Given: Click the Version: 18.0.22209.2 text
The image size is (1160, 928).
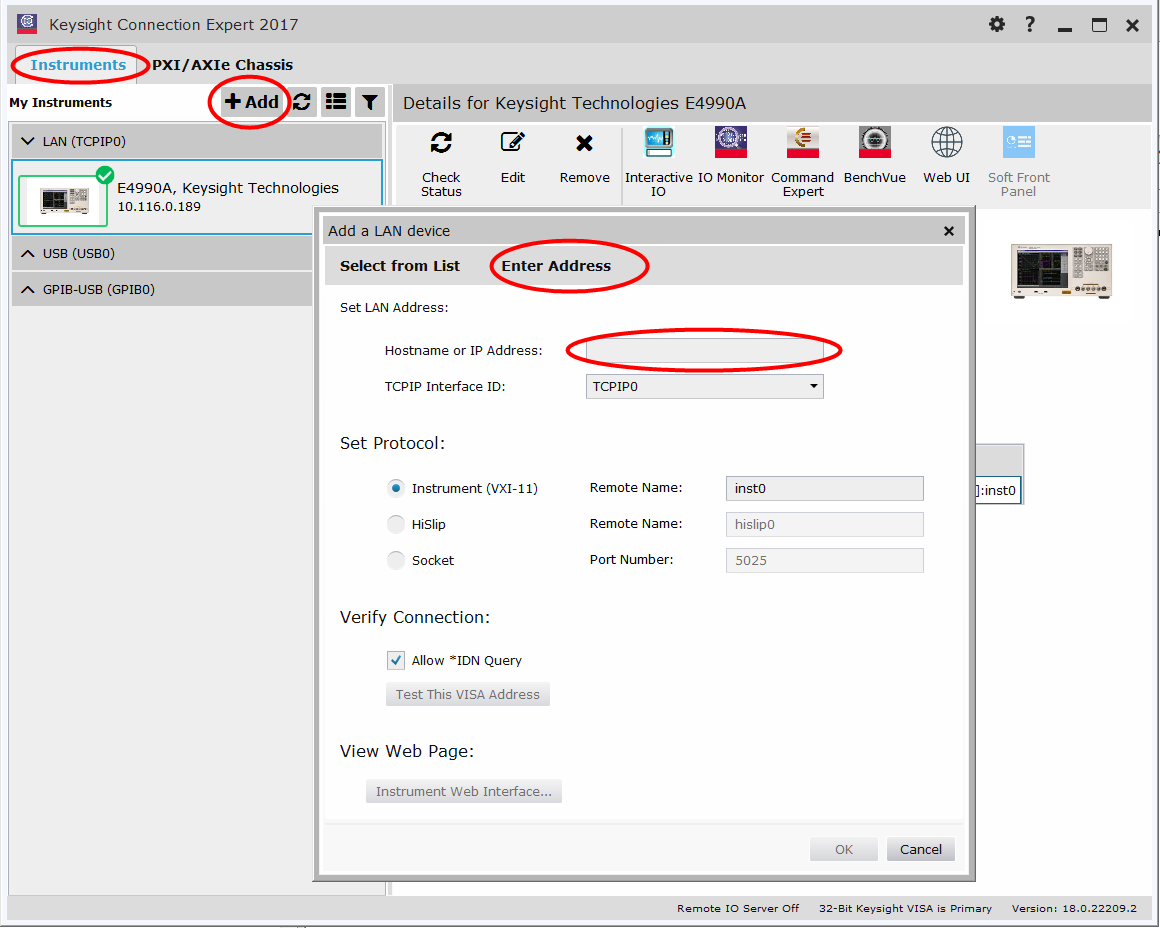Looking at the screenshot, I should click(1074, 908).
